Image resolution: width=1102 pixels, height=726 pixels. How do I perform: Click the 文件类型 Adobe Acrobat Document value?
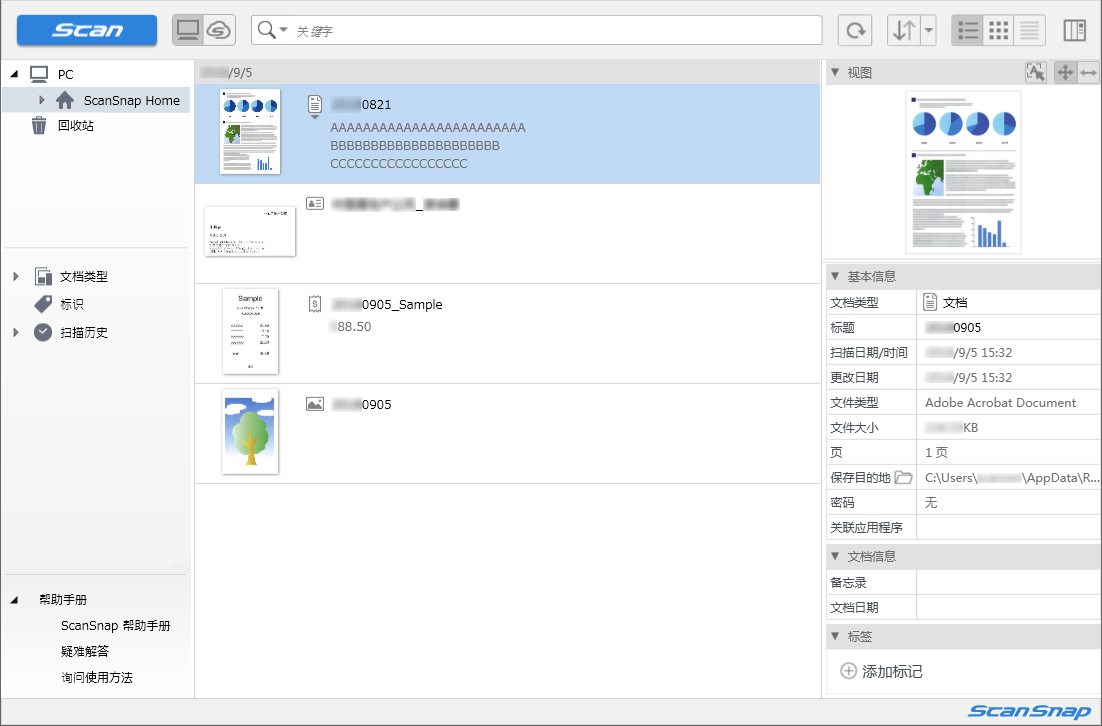1000,403
